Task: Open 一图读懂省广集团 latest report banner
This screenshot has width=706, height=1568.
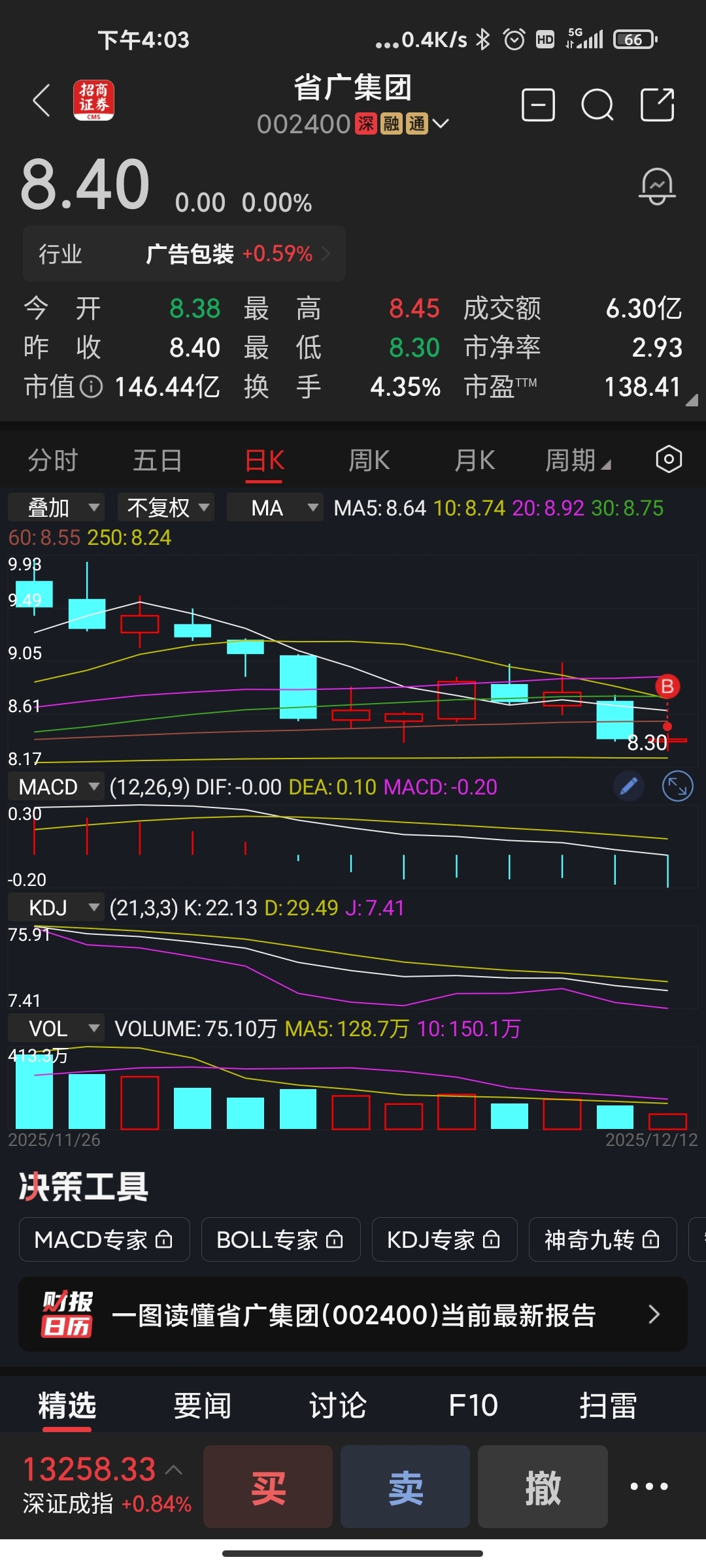Action: pyautogui.click(x=353, y=1314)
